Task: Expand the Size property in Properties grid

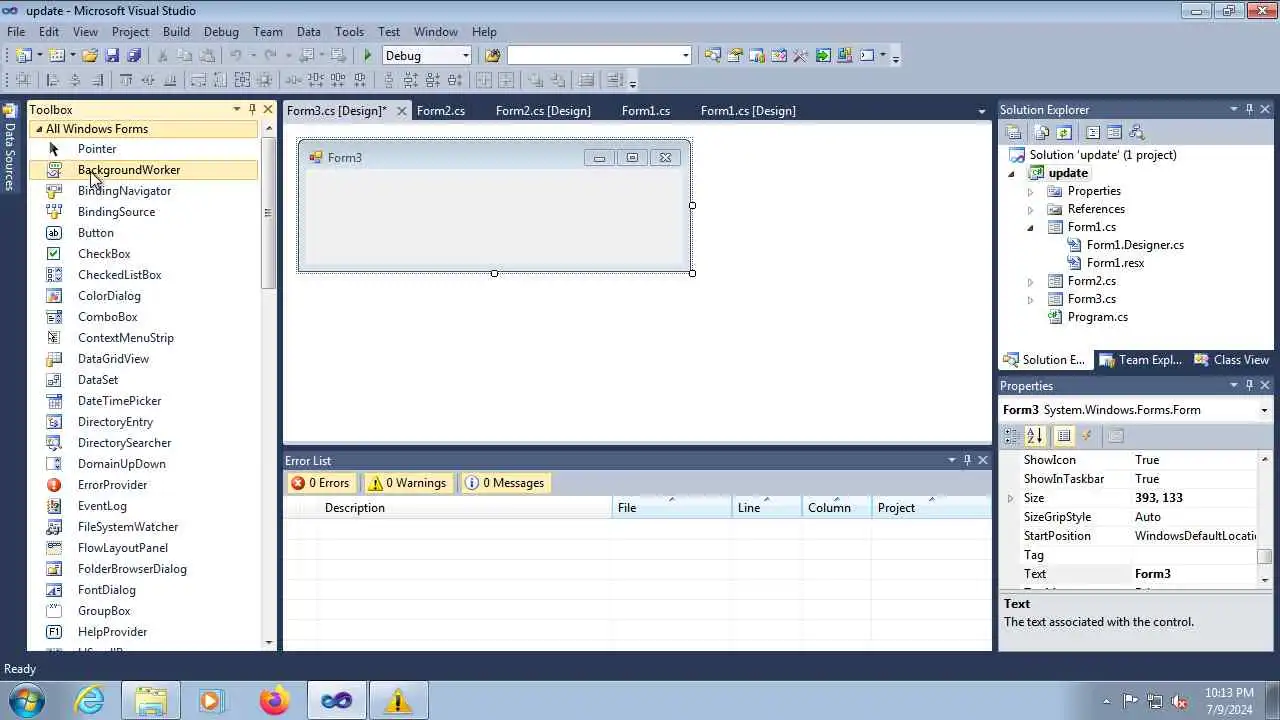Action: 1010,498
